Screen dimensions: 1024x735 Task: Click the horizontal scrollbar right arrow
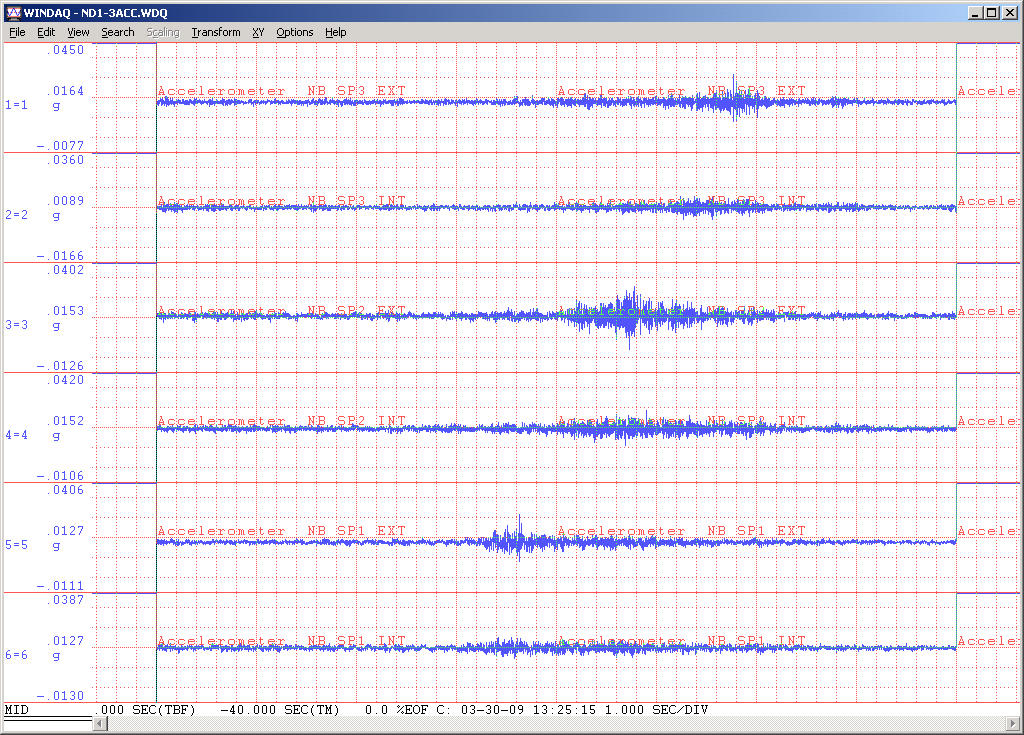1013,723
